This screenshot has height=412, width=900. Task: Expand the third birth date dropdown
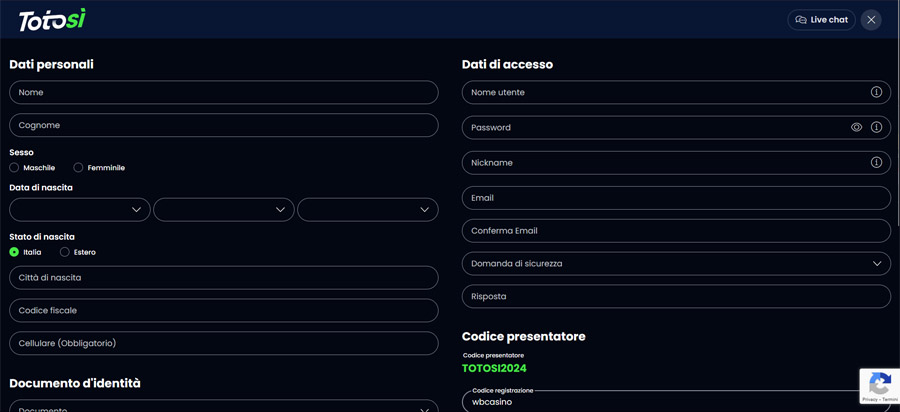[x=367, y=210]
